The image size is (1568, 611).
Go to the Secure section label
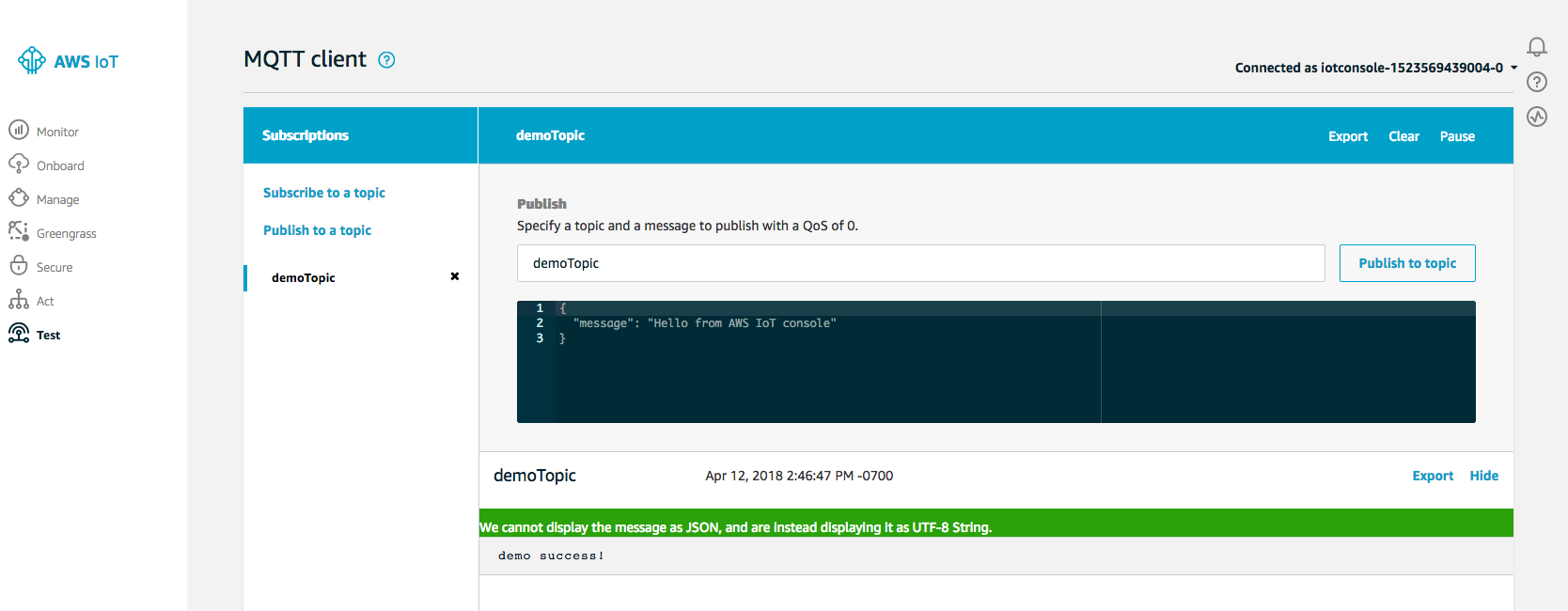point(55,267)
